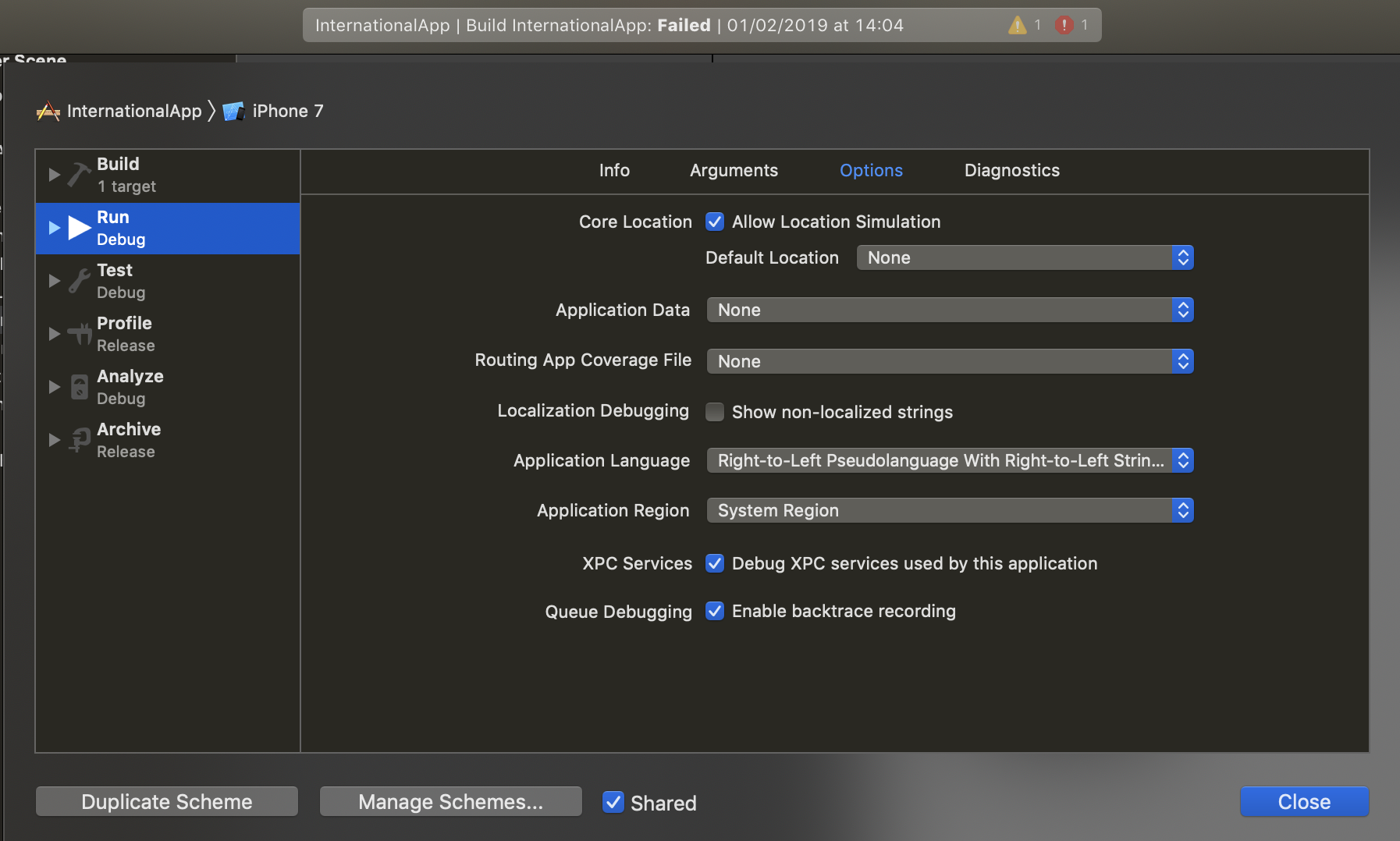Open the Application Region dropdown
This screenshot has height=841, width=1400.
[x=950, y=510]
